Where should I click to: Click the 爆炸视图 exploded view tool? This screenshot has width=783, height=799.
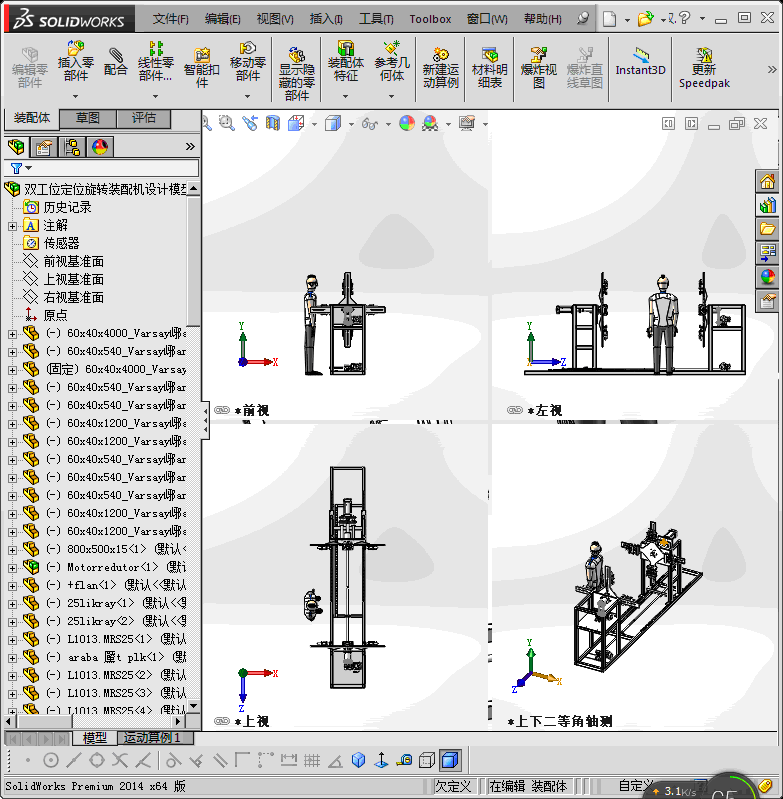click(x=538, y=68)
